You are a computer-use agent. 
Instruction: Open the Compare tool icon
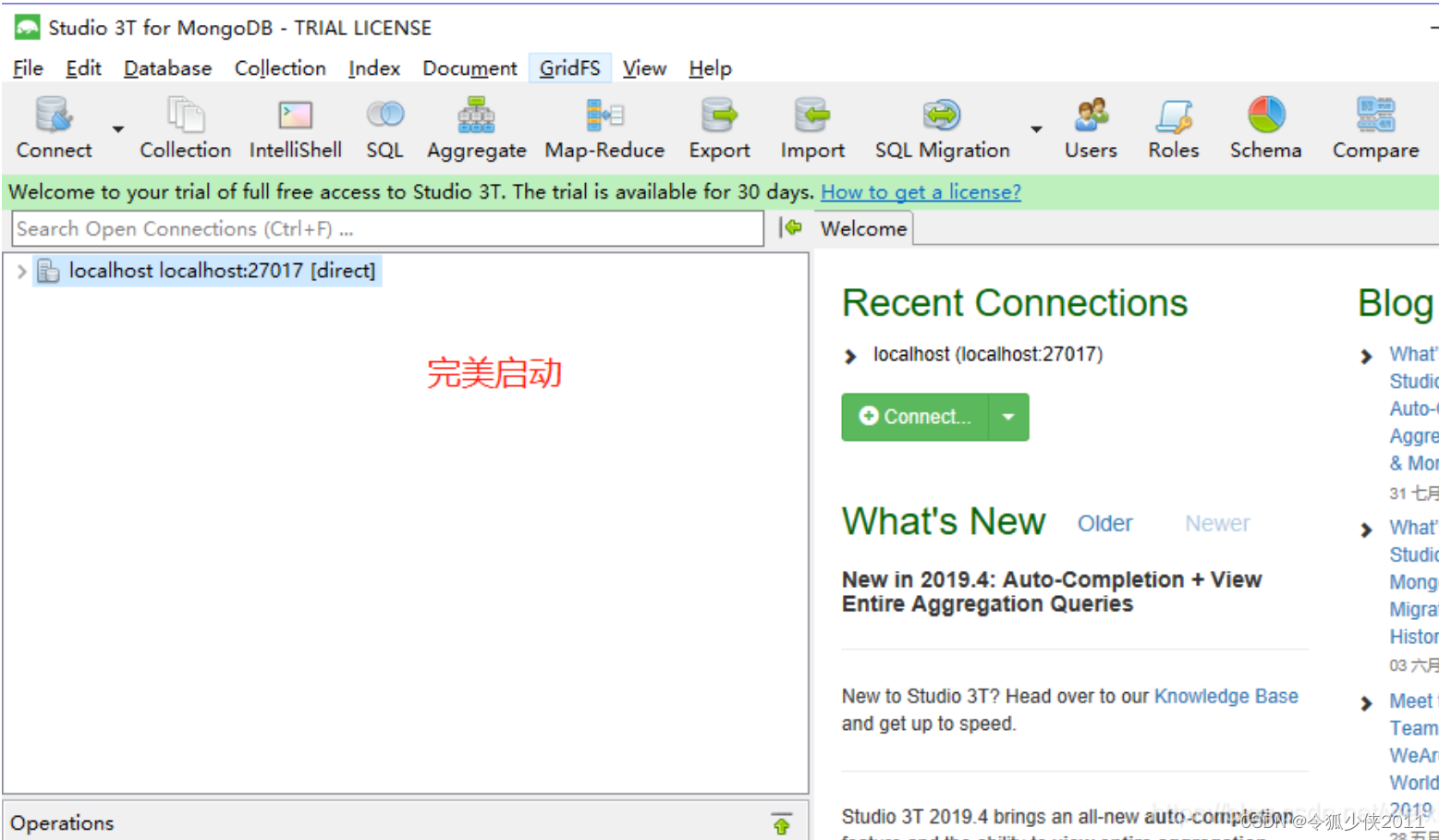(x=1375, y=116)
